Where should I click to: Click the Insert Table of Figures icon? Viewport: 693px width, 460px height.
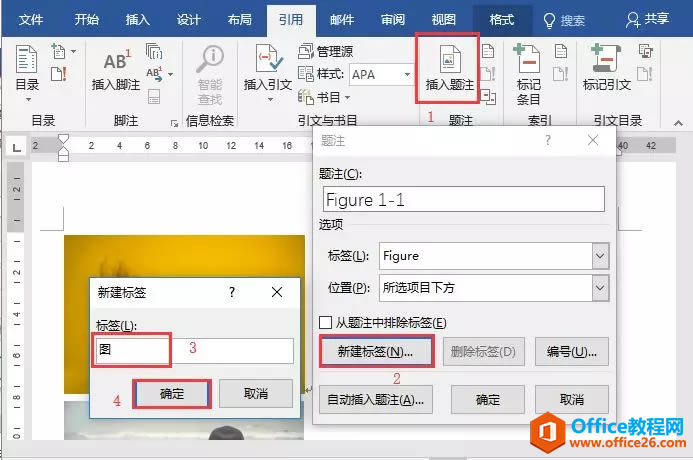tap(488, 51)
